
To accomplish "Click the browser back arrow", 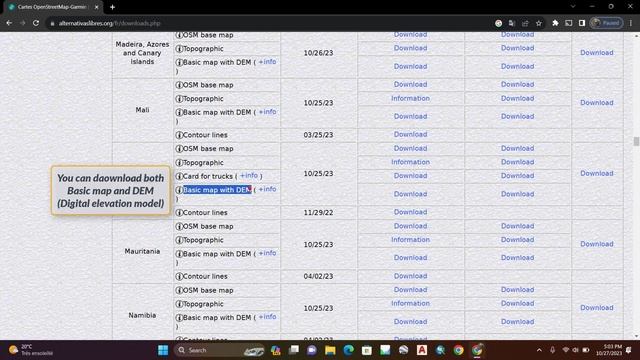I will pos(9,23).
